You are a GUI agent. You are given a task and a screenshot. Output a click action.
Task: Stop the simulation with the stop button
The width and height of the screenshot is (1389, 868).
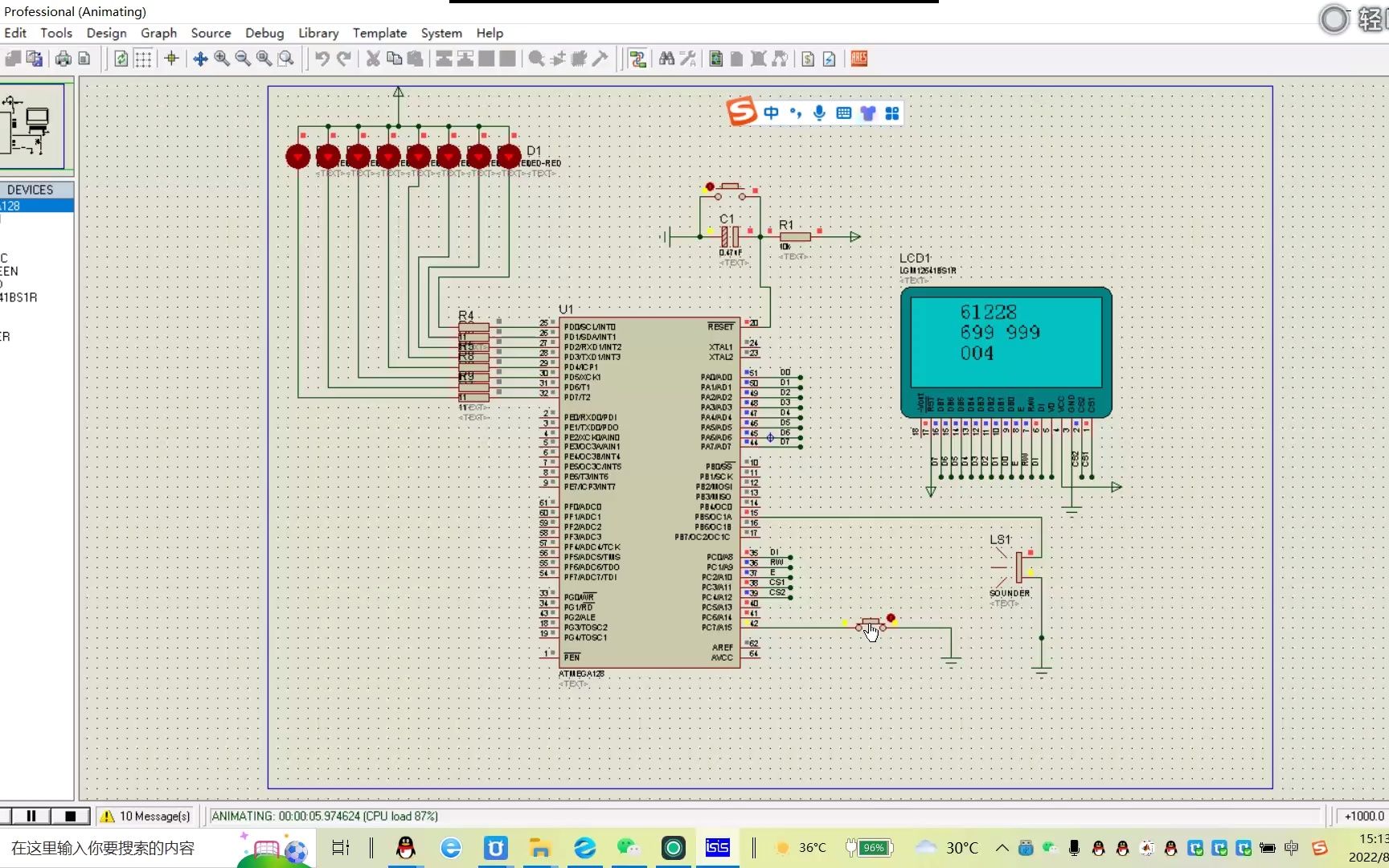click(x=70, y=816)
